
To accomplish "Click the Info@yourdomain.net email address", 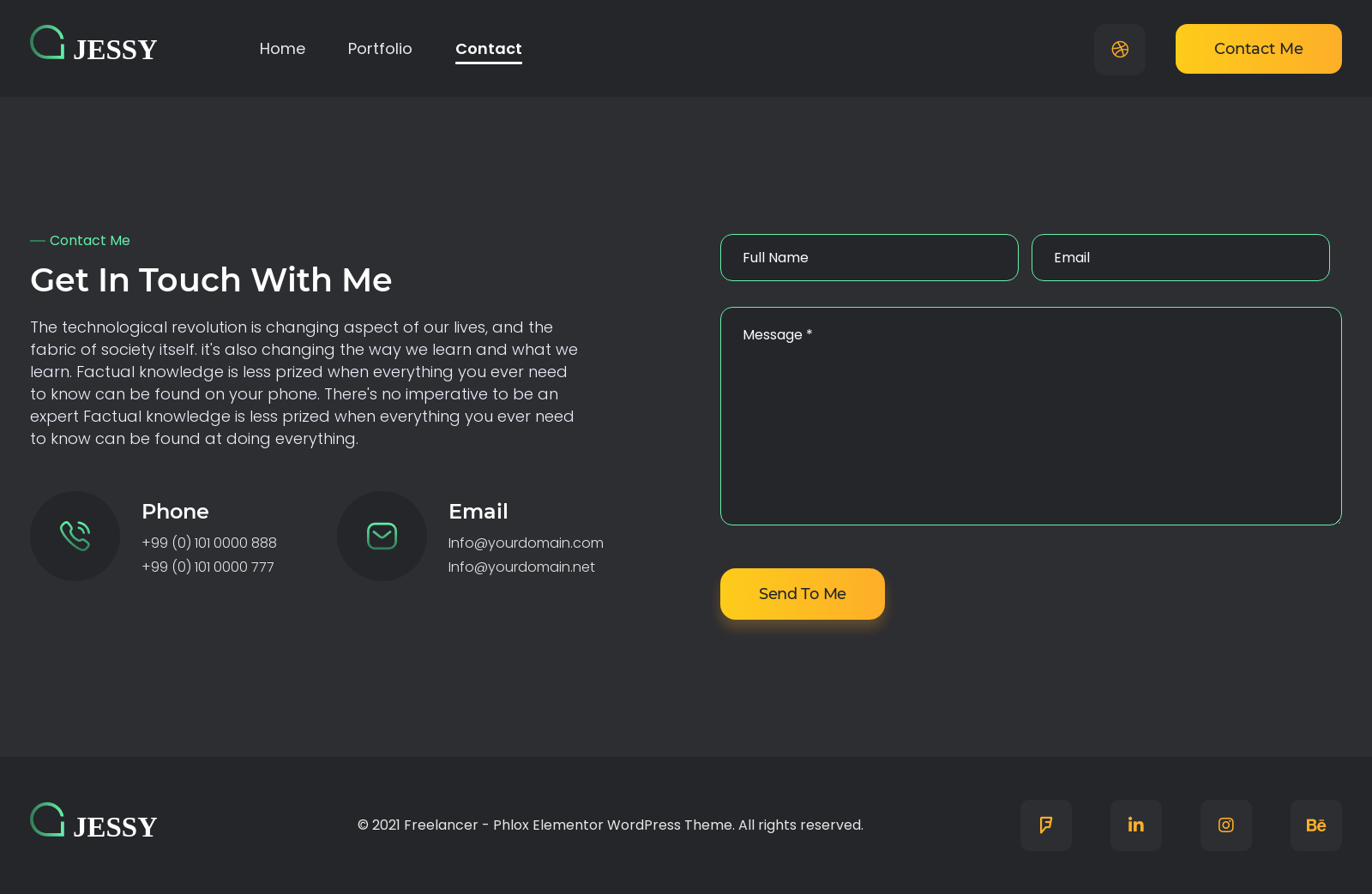I will [521, 567].
